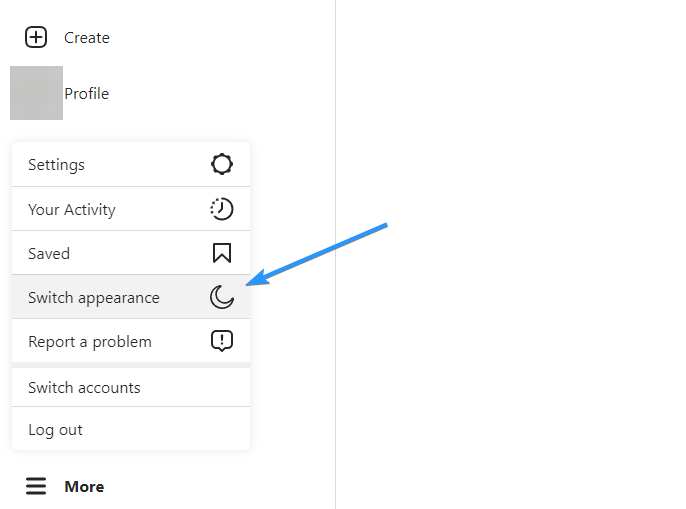Open the Create post label
Image resolution: width=686 pixels, height=509 pixels.
tap(87, 38)
